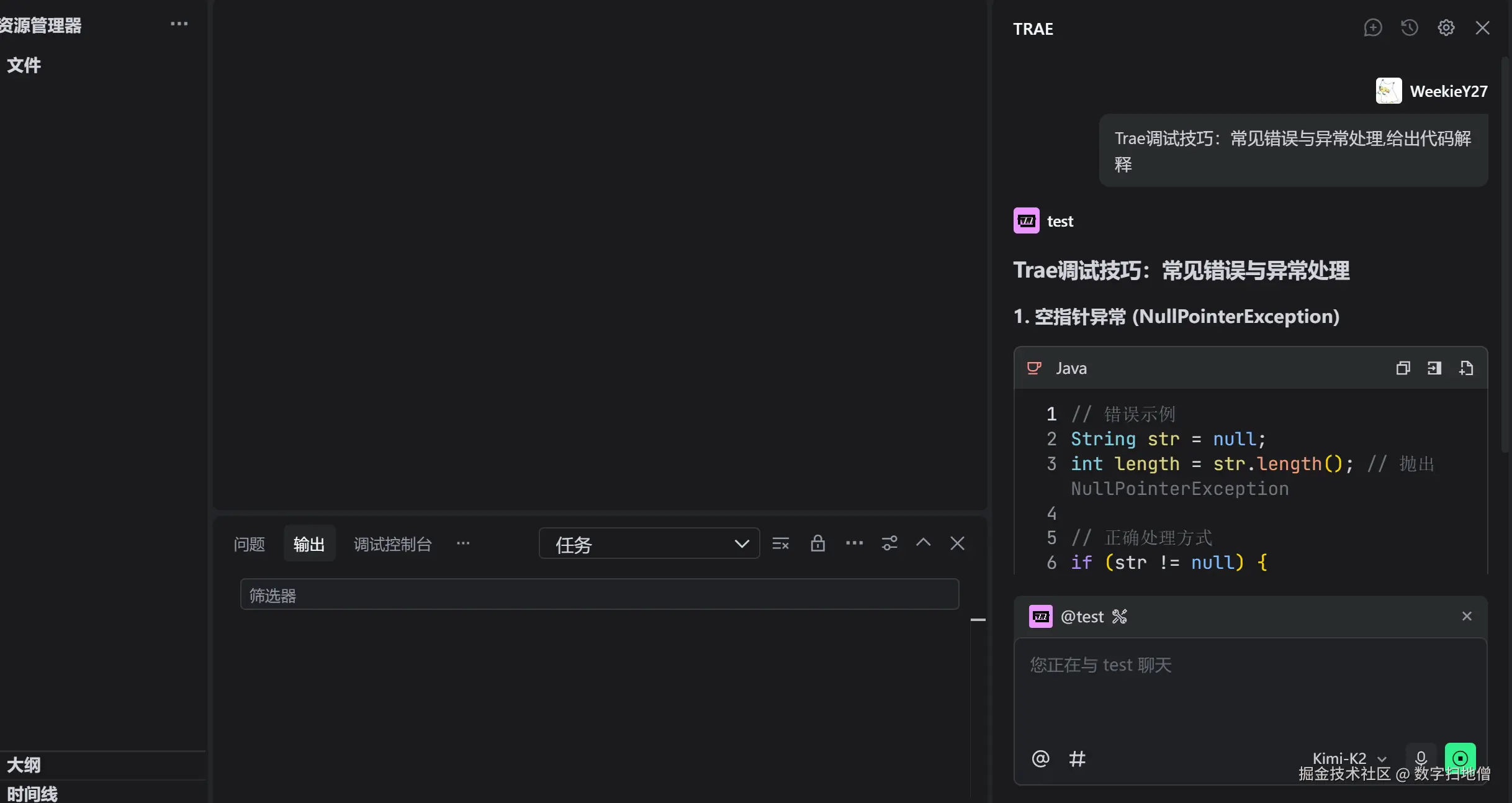Copy the Java code snippet
Viewport: 1512px width, 803px height.
pyautogui.click(x=1403, y=368)
